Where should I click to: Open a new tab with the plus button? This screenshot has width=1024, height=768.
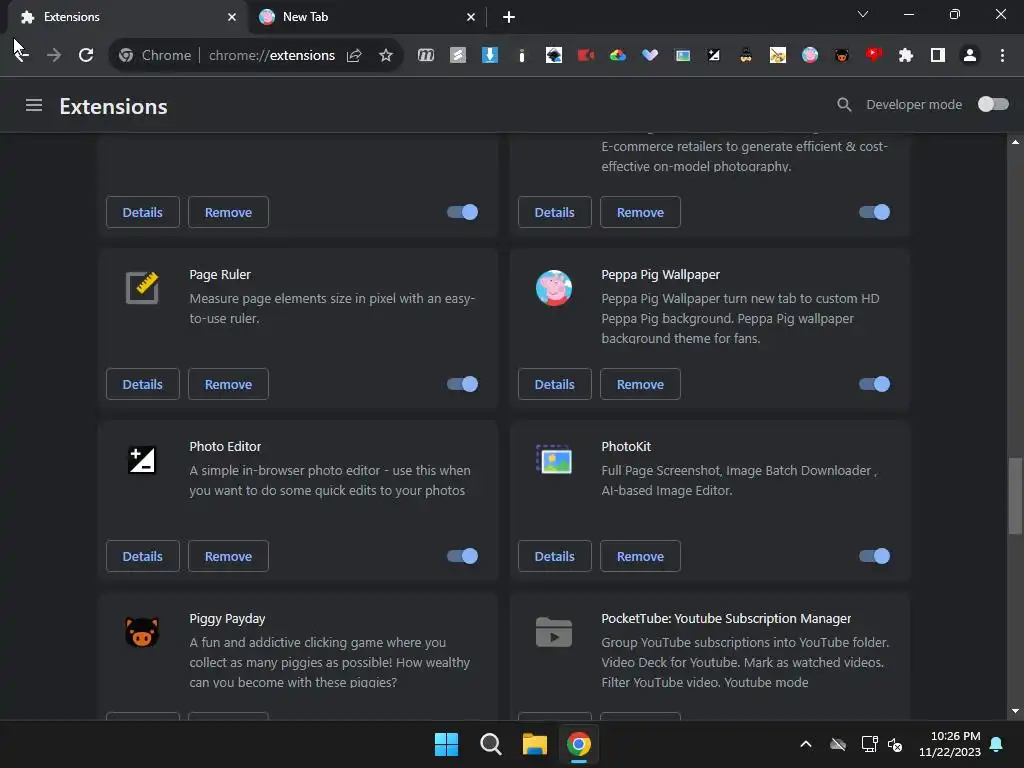coord(509,17)
